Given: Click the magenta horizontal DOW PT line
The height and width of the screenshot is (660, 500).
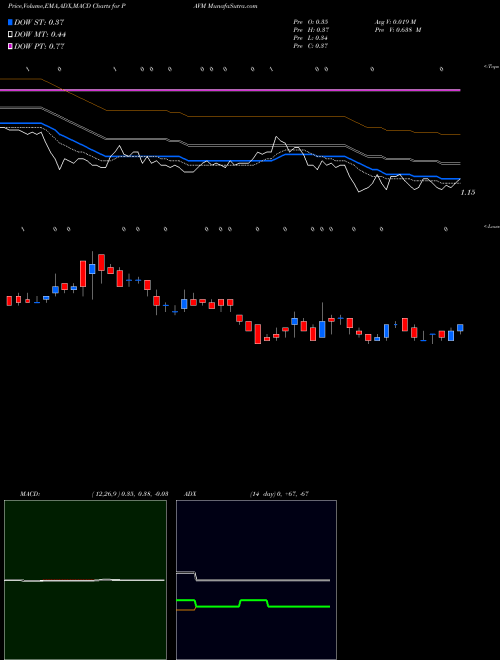Looking at the screenshot, I should click(230, 90).
